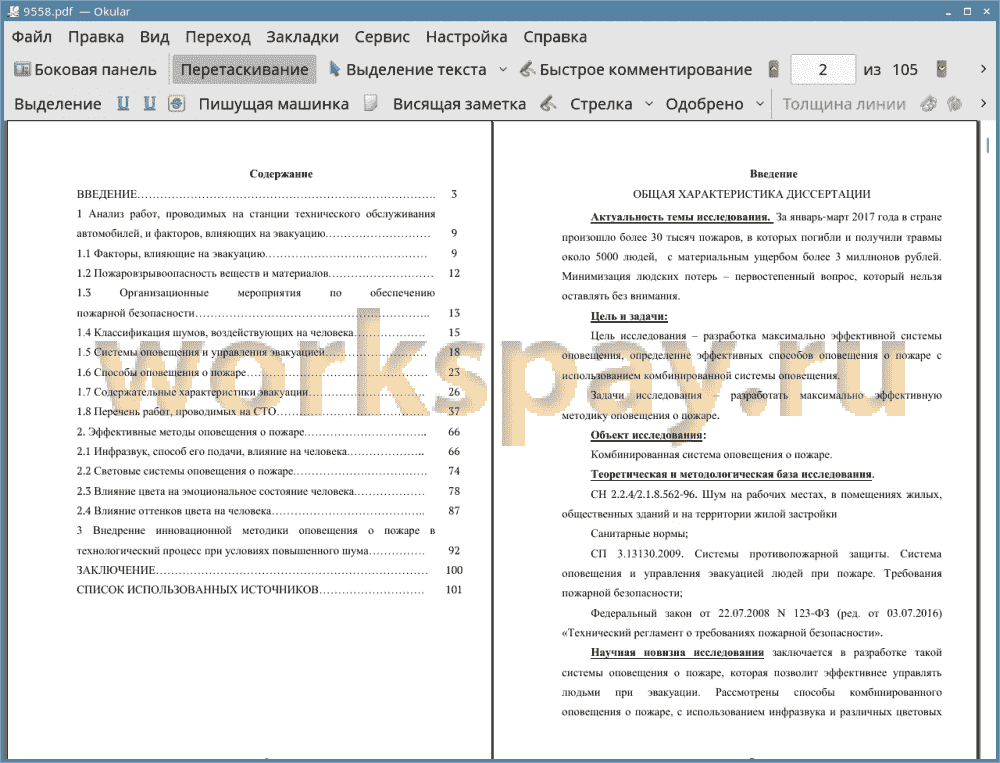Open the Справка menu
Viewport: 1000px width, 763px height.
[555, 37]
